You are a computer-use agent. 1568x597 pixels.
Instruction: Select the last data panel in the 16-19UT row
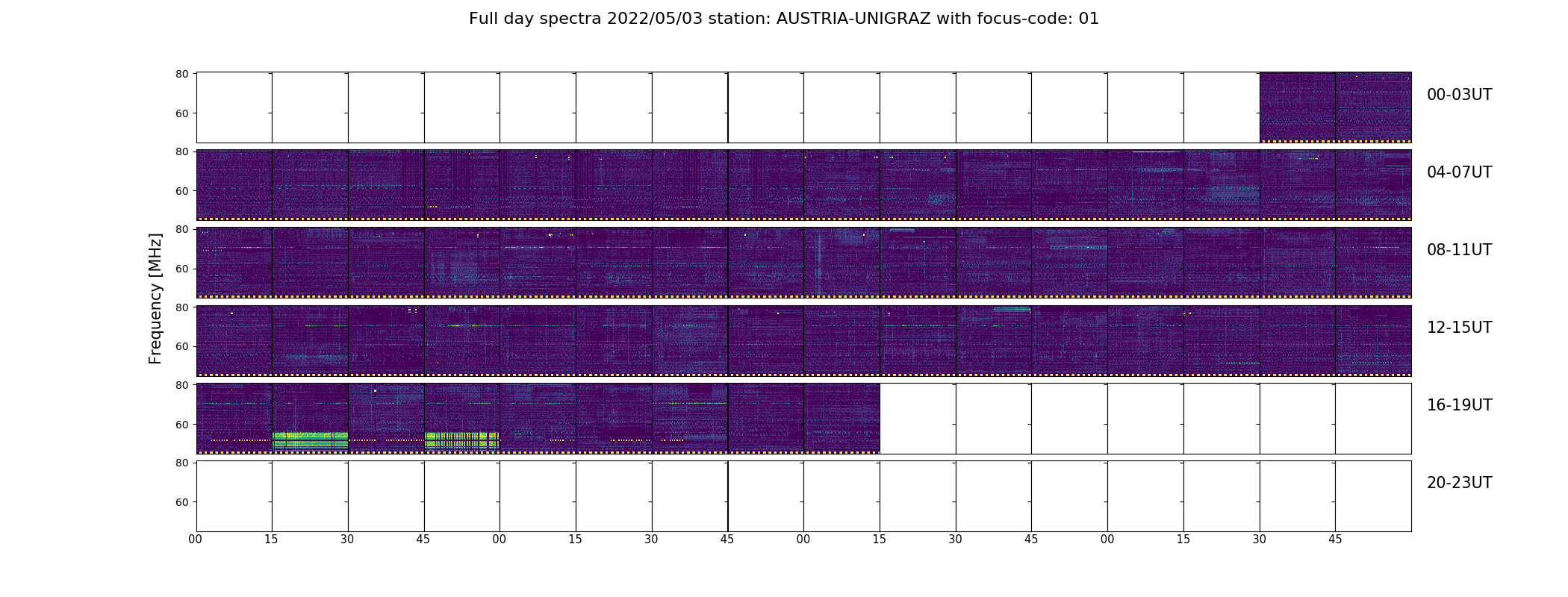click(841, 418)
